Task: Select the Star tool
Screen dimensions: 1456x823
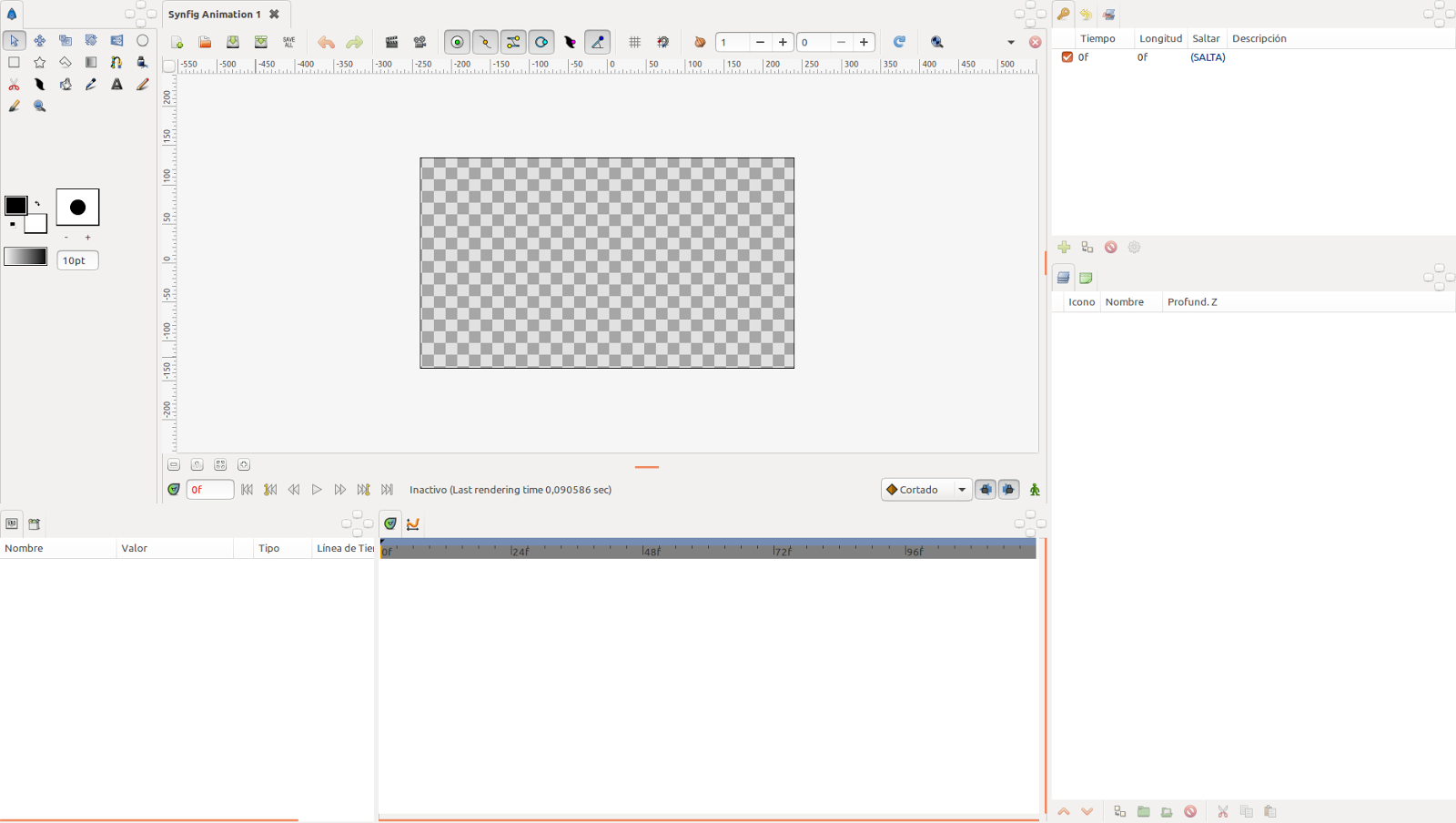Action: click(x=39, y=62)
